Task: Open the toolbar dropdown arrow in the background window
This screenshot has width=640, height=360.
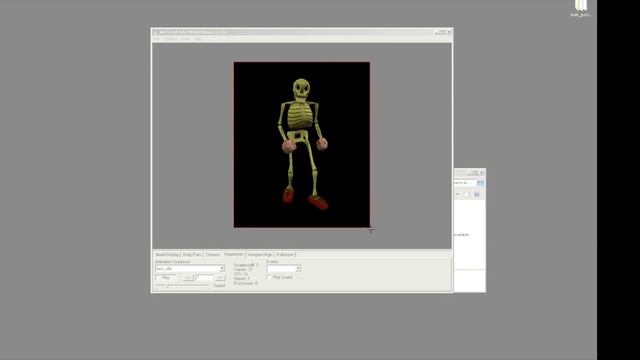Action: [x=458, y=194]
